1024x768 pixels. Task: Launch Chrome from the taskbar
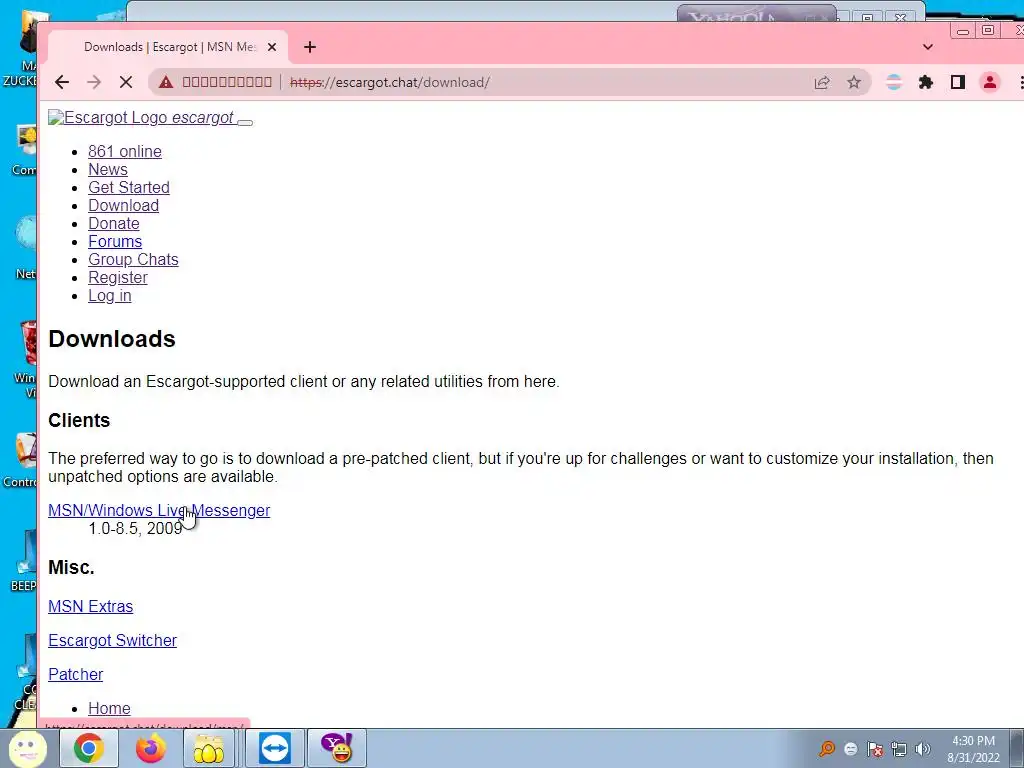[89, 748]
